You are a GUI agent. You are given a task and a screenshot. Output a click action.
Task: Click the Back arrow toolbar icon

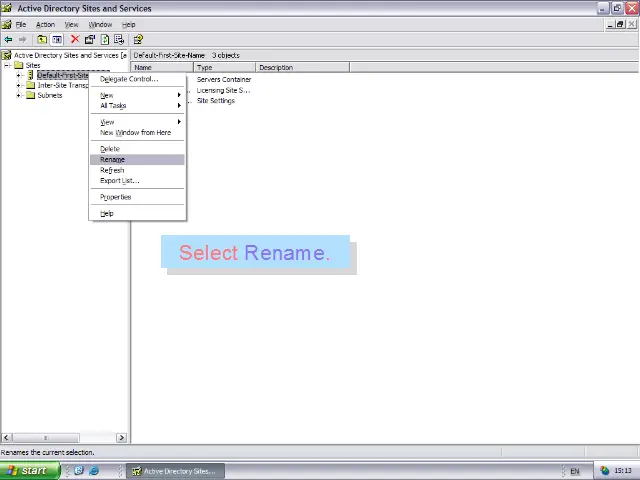coord(8,40)
